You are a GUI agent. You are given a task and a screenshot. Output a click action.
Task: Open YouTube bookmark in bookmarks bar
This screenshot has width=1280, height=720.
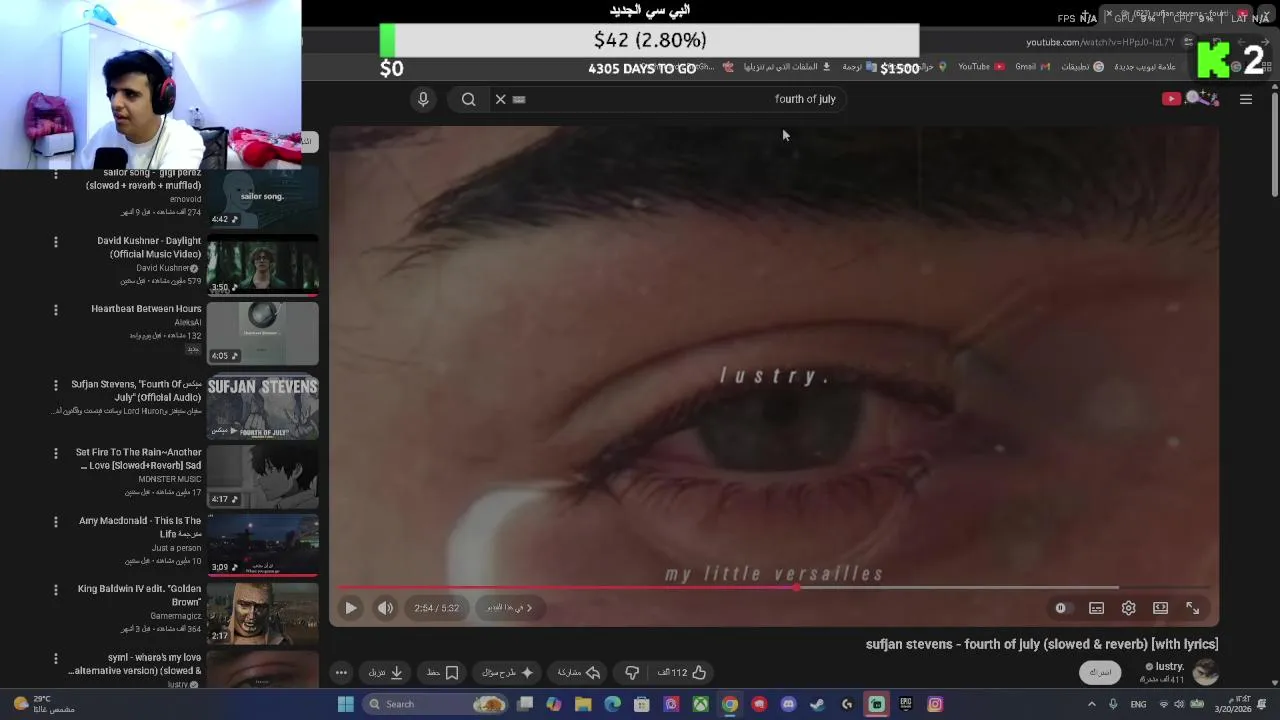tap(981, 67)
